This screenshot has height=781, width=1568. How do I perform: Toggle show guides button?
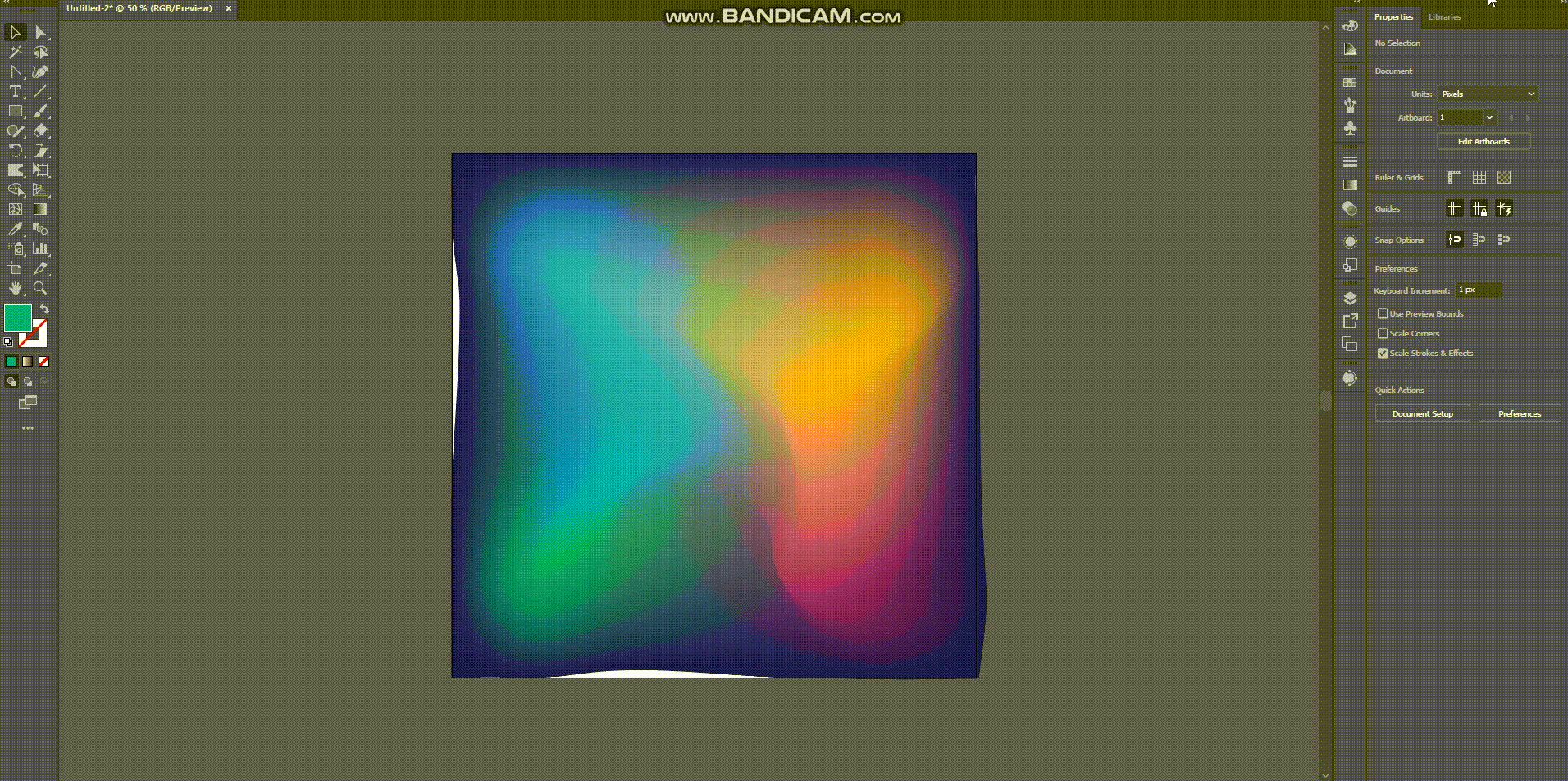(1455, 208)
